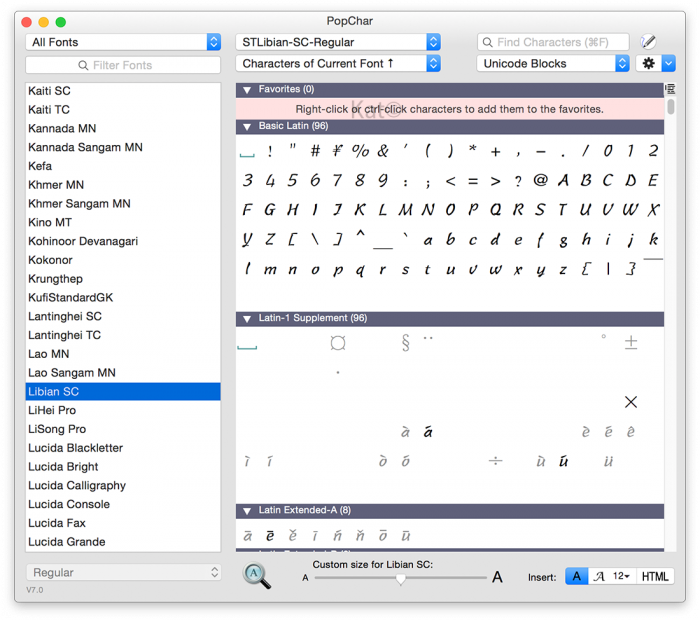
Task: Collapse the Latin-1 Supplement section
Action: 247,319
